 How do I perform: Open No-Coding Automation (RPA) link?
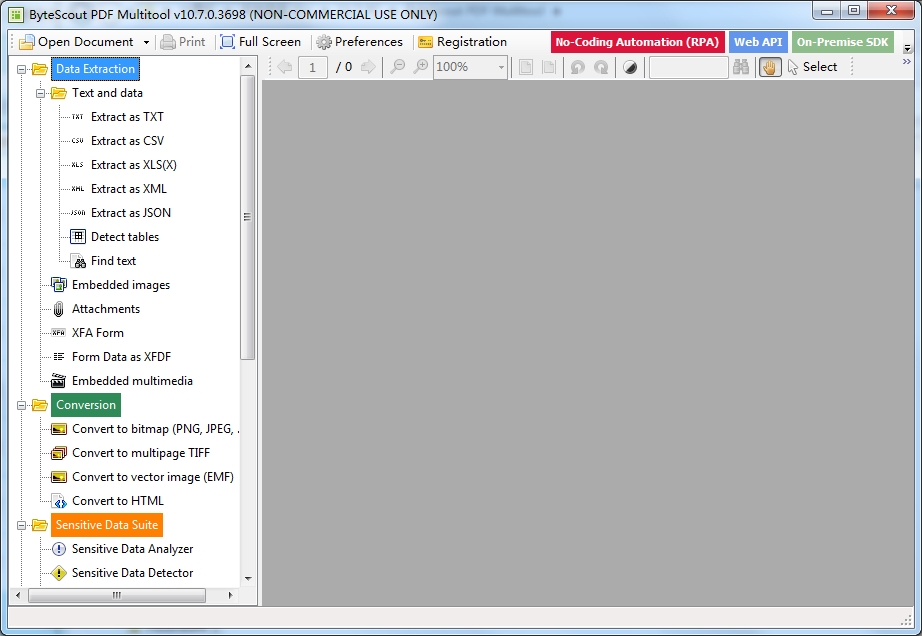637,42
